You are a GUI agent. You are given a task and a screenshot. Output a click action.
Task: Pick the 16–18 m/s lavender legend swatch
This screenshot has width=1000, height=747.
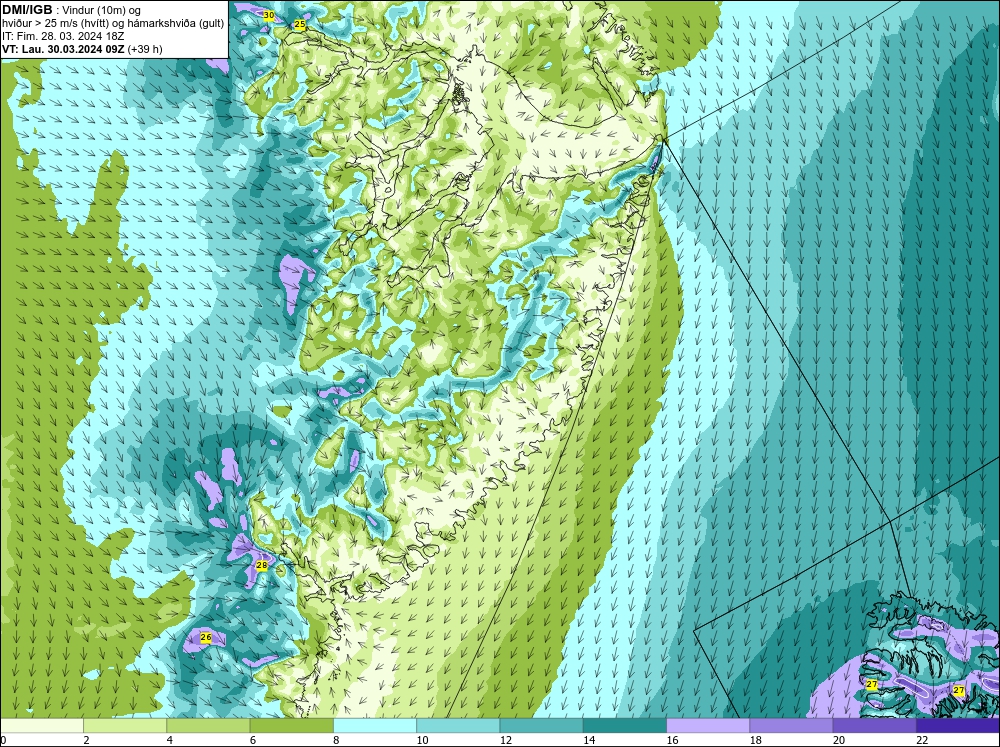pos(708,725)
